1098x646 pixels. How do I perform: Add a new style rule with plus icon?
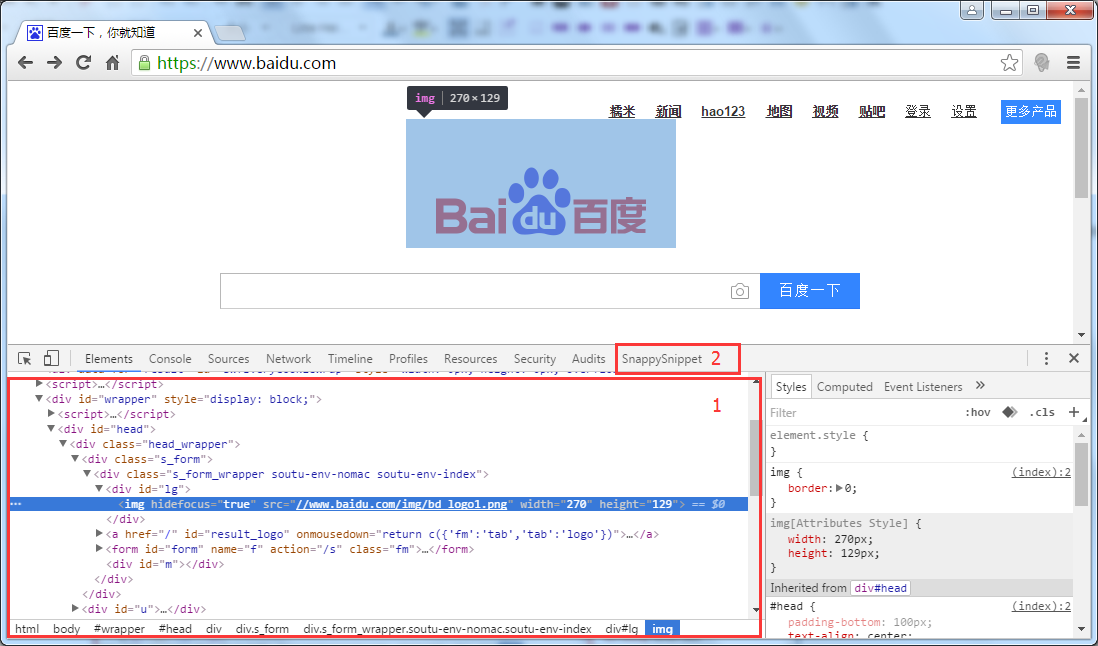[1073, 412]
